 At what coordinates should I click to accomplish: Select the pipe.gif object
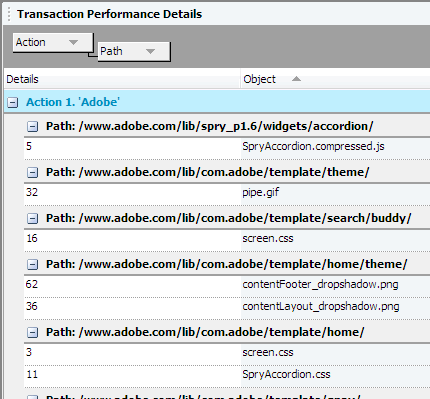tap(260, 192)
